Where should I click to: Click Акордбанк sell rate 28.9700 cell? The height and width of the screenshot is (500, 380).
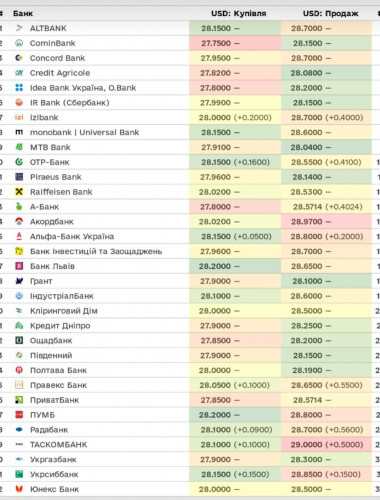pyautogui.click(x=326, y=221)
